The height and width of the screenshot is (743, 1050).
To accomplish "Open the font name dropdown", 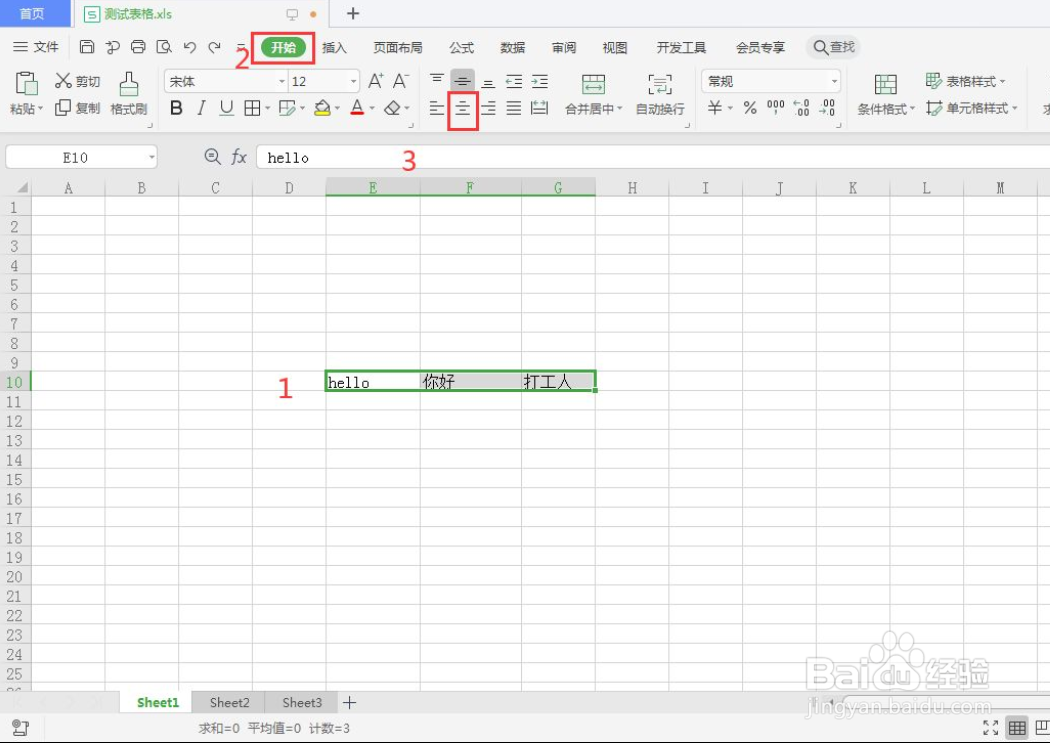I will click(281, 80).
